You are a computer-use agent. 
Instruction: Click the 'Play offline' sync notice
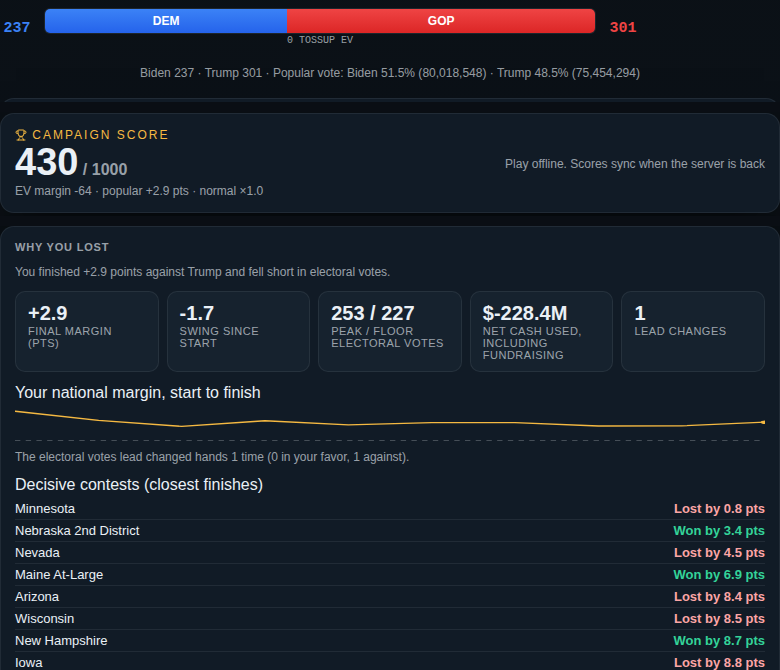coord(635,164)
